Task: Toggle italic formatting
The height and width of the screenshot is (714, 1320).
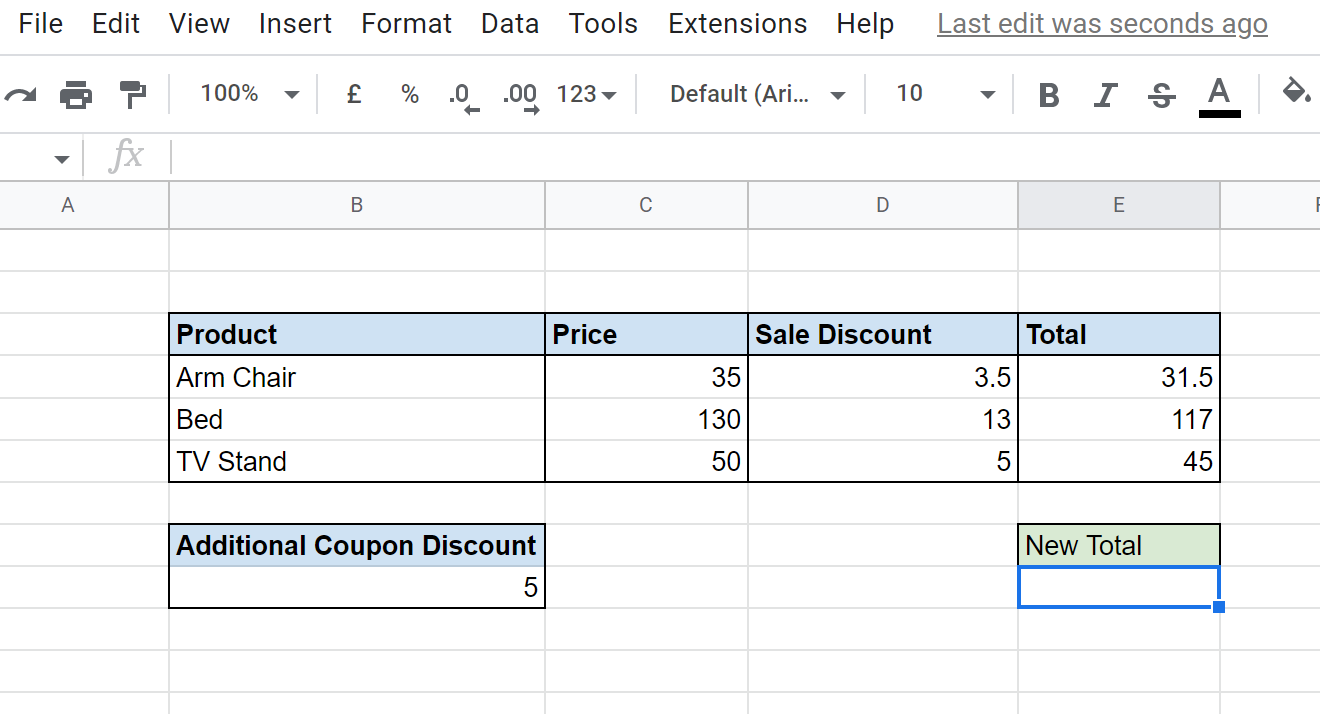Action: coord(1105,93)
